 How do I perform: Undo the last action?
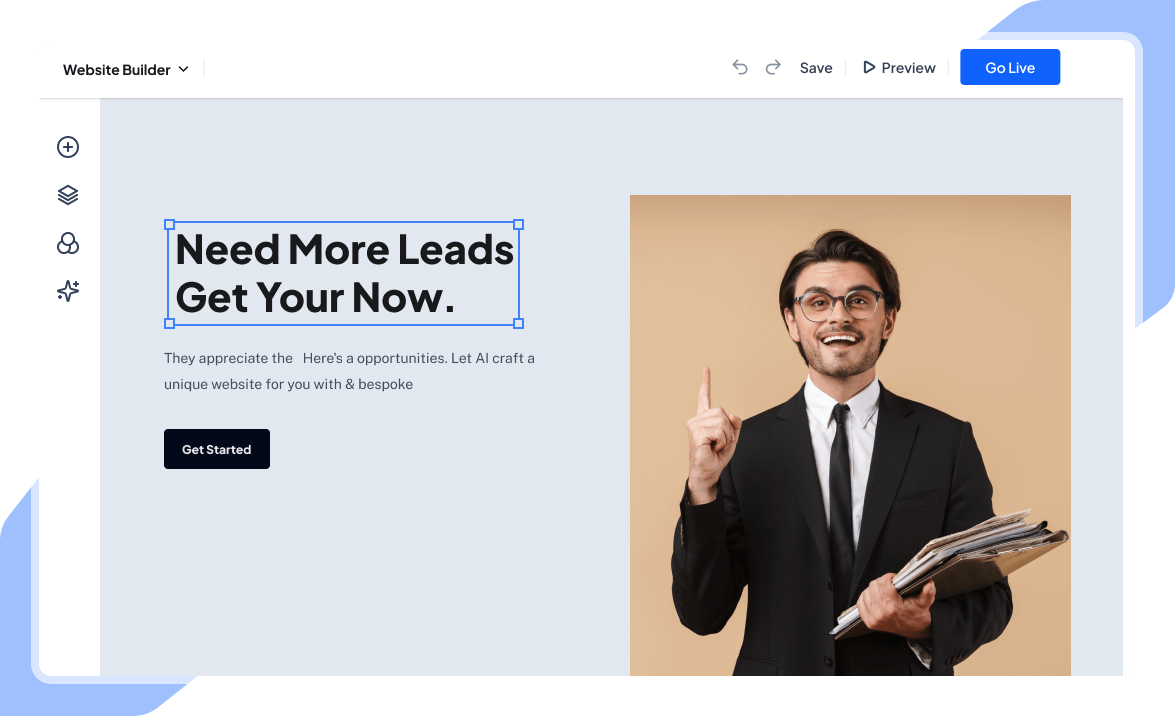[x=740, y=67]
